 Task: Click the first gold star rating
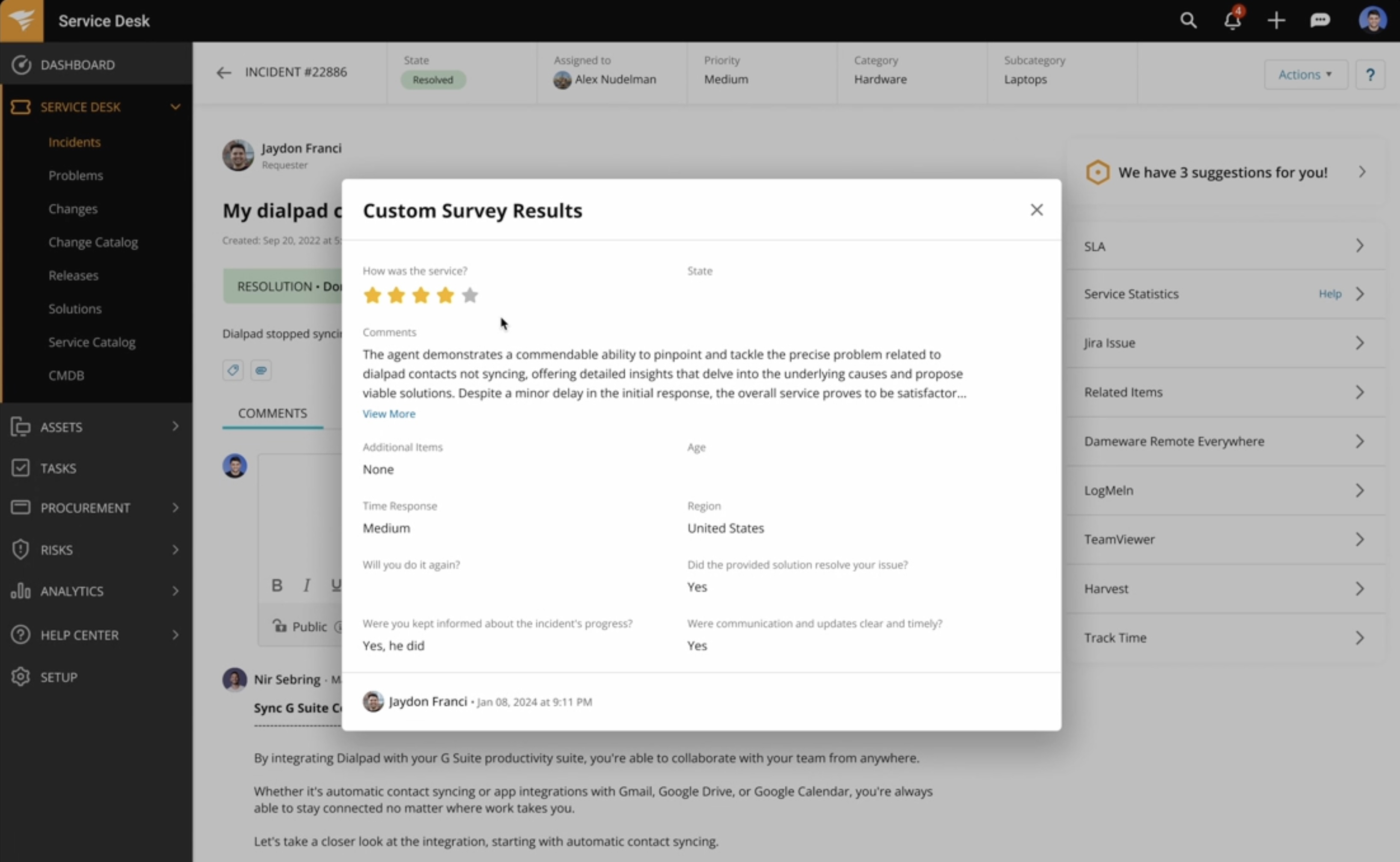372,295
